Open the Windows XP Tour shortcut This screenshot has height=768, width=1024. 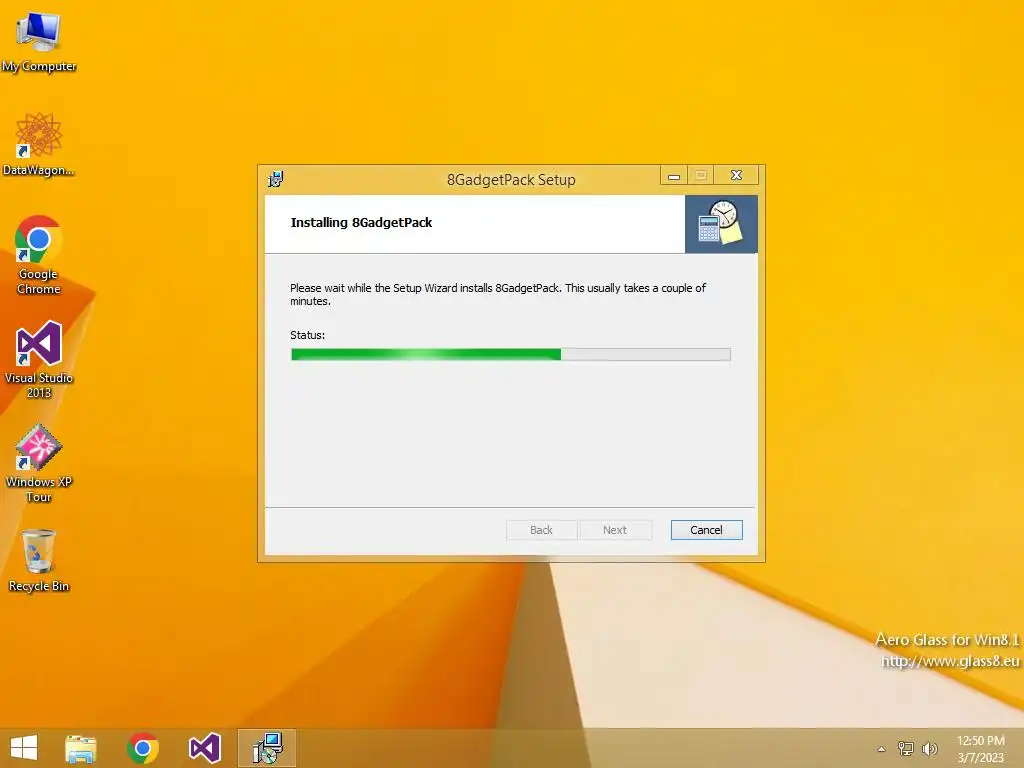(x=39, y=463)
